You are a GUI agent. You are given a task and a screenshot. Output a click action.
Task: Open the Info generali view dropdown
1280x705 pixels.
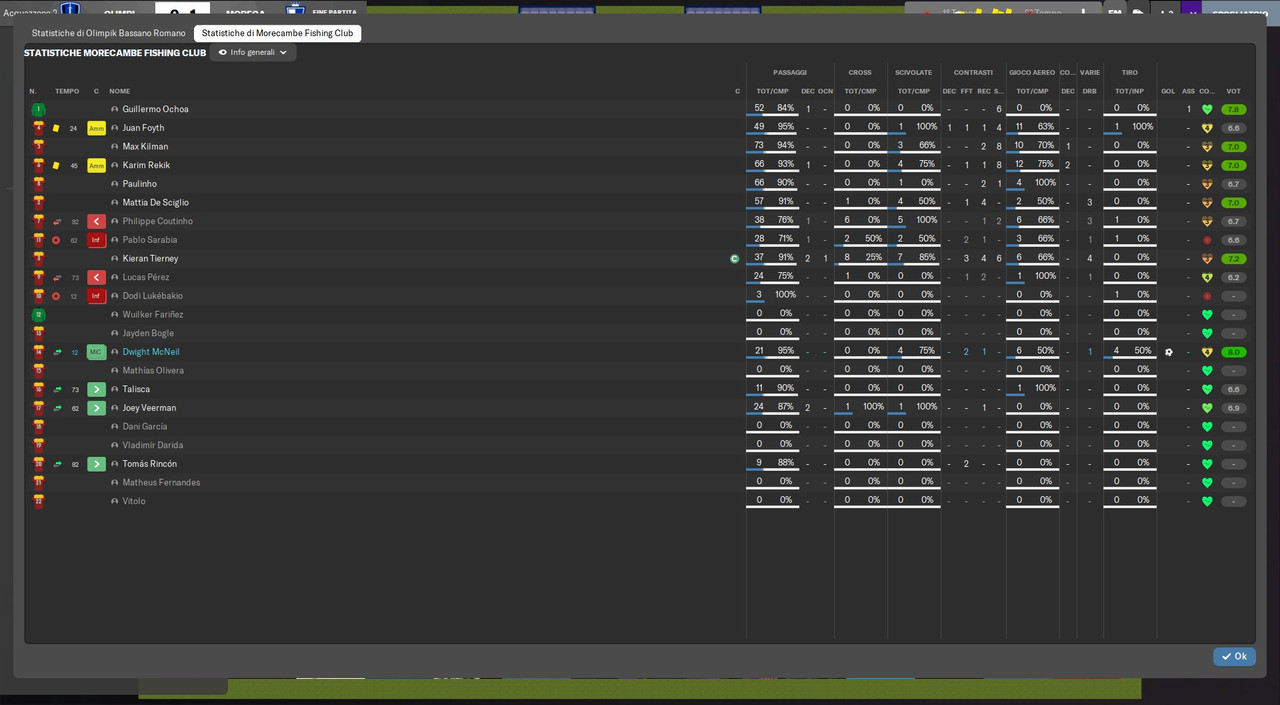(253, 52)
